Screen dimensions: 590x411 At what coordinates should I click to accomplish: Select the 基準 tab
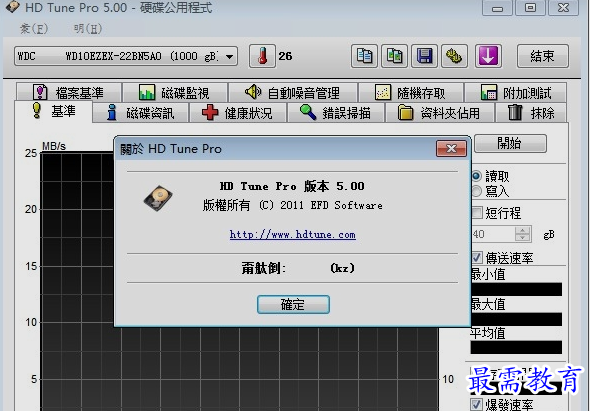(54, 111)
